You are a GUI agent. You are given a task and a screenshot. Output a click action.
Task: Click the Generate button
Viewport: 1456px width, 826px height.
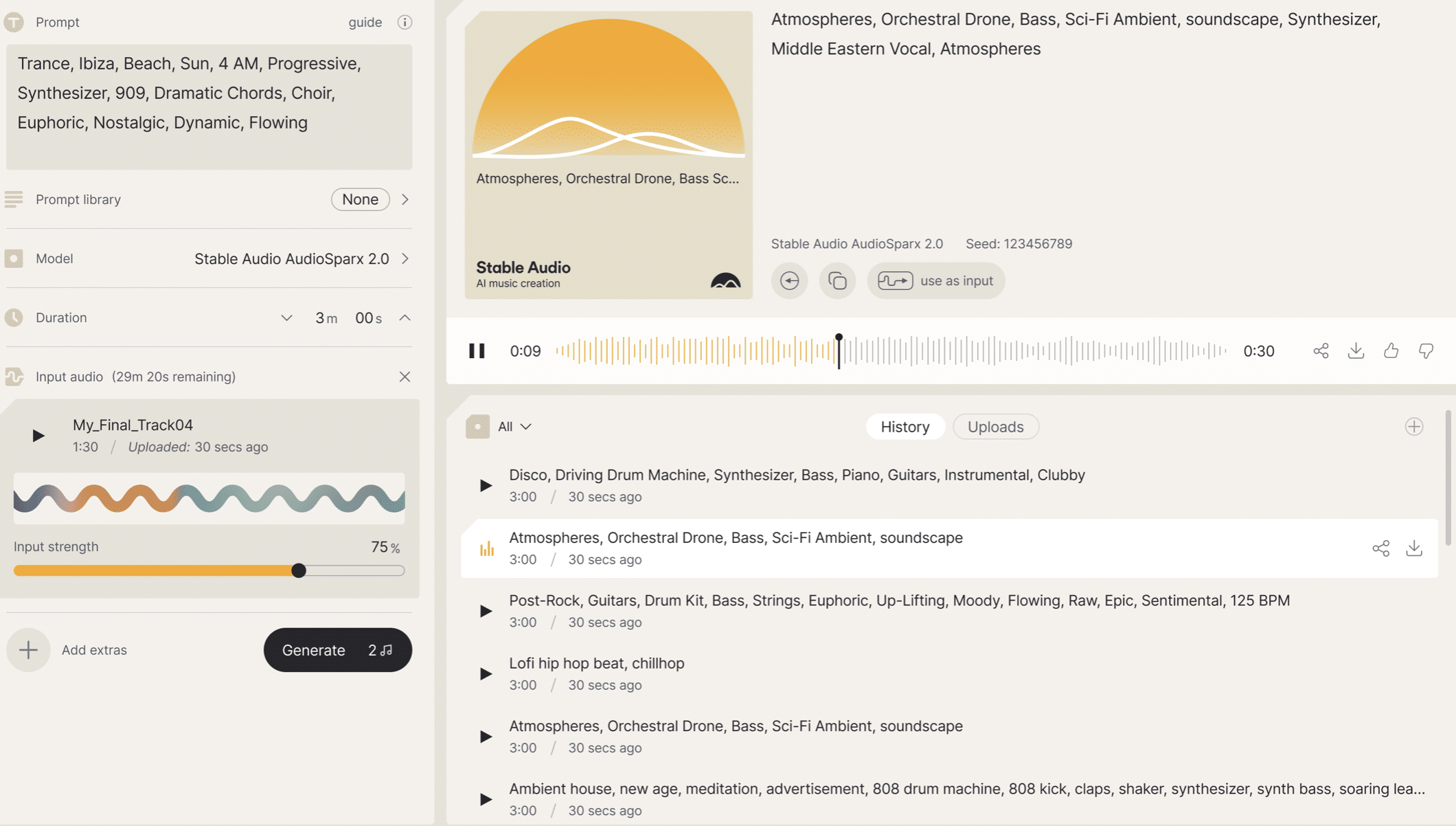pos(337,650)
